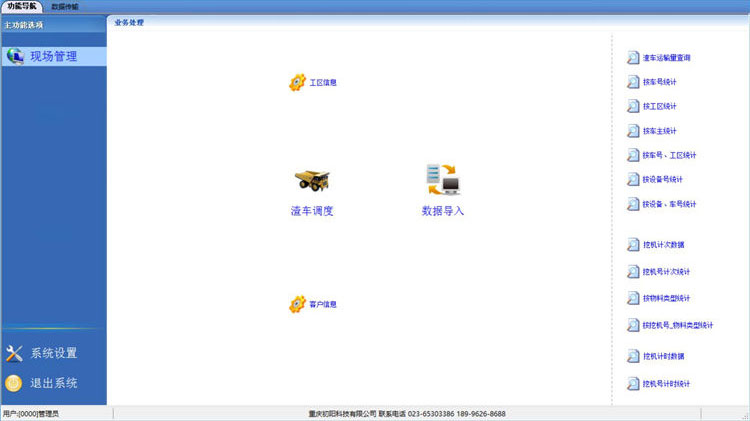
Task: Open 挖机计时数据 report link
Action: pos(663,356)
